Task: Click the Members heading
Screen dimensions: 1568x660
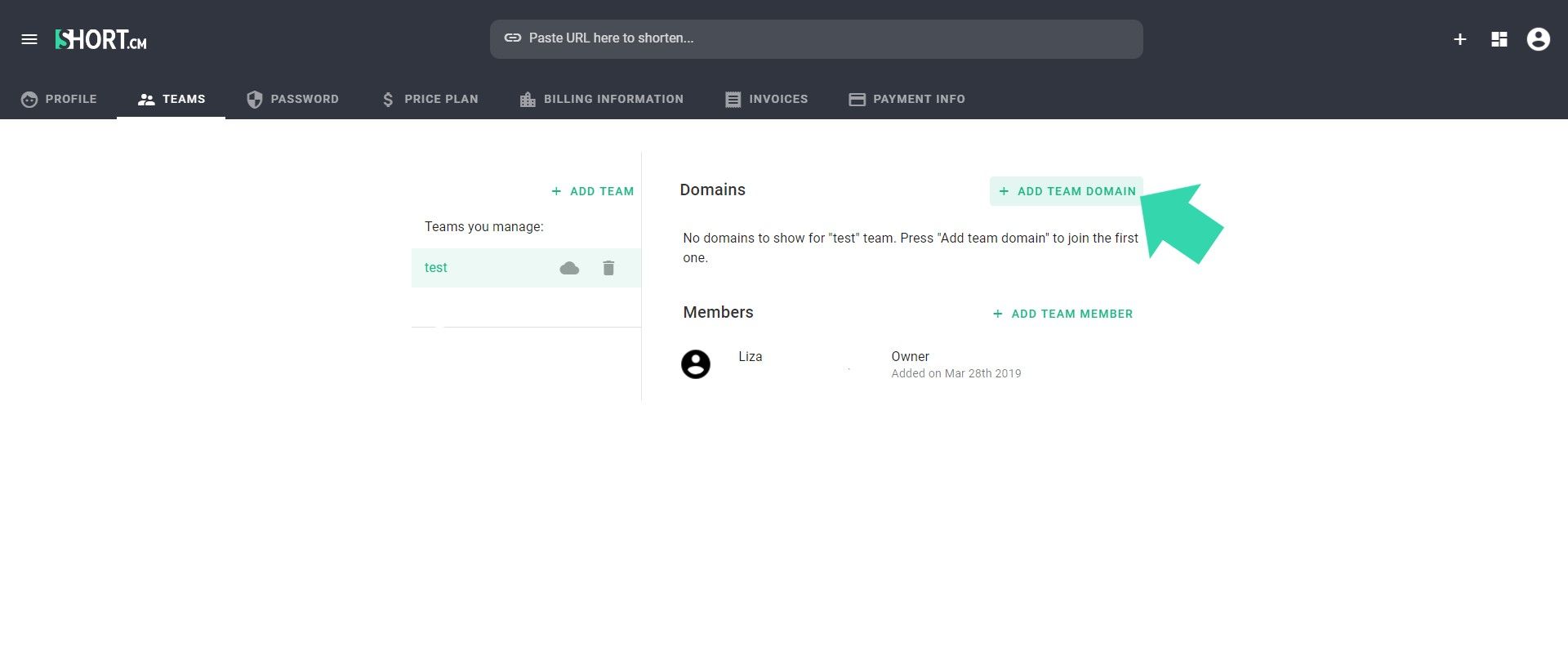Action: pos(719,312)
